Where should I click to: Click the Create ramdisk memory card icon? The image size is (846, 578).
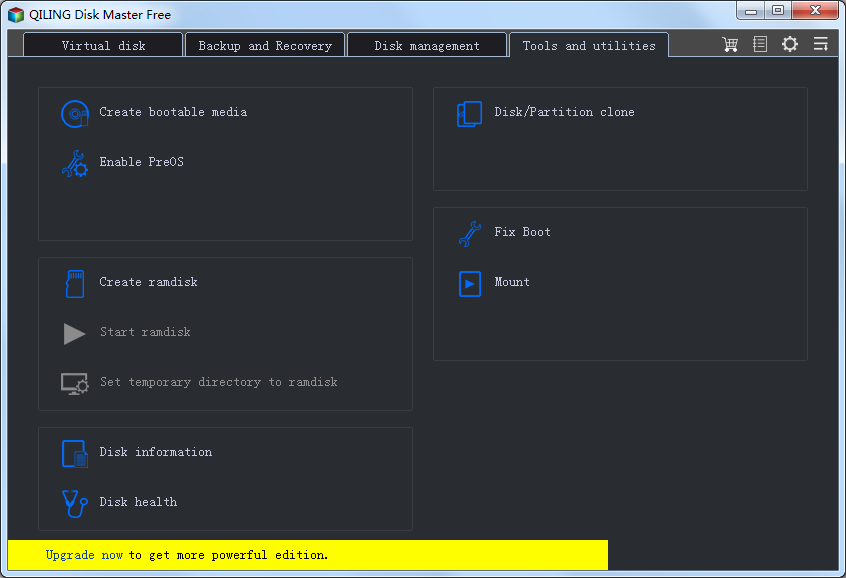coord(74,284)
